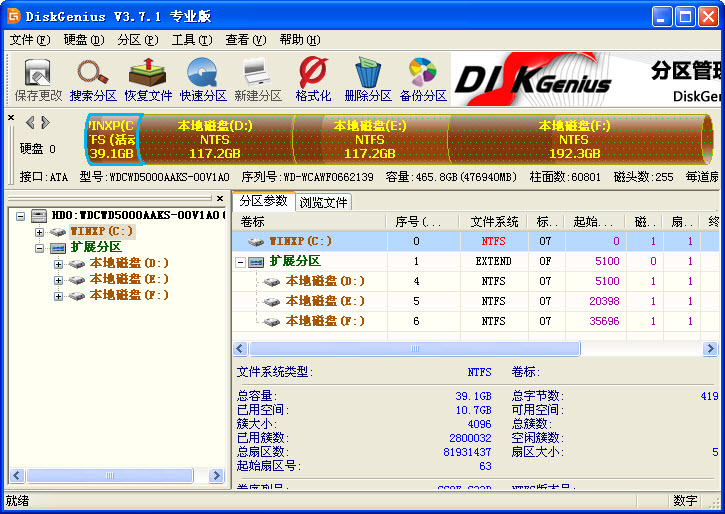Expand 本地磁盘(D:) in the left tree
725x514 pixels.
click(x=58, y=263)
